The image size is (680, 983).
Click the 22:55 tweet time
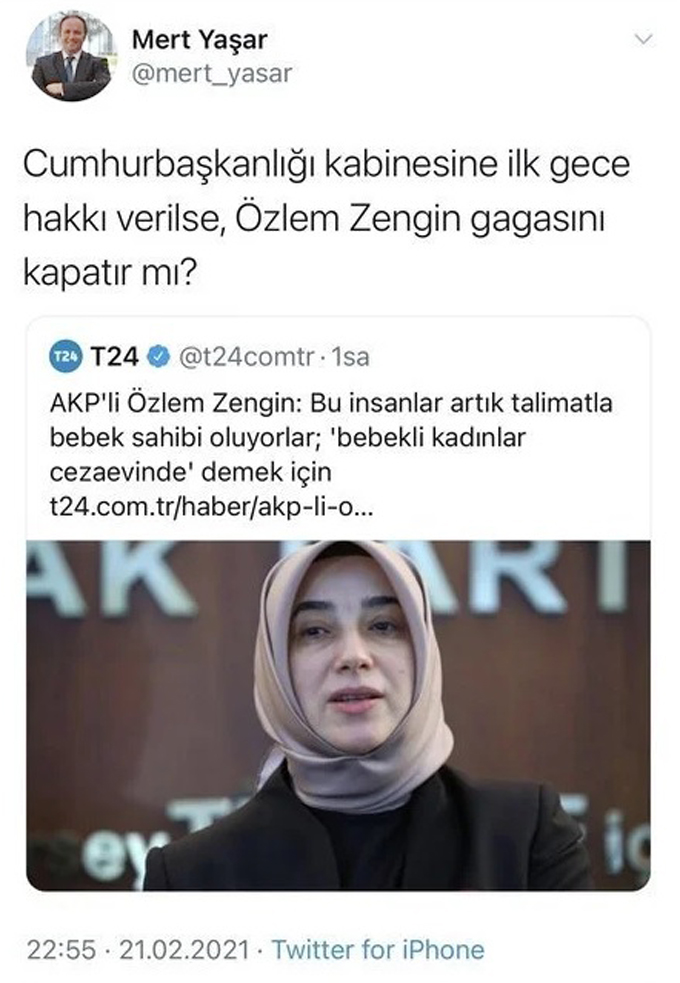pyautogui.click(x=61, y=949)
